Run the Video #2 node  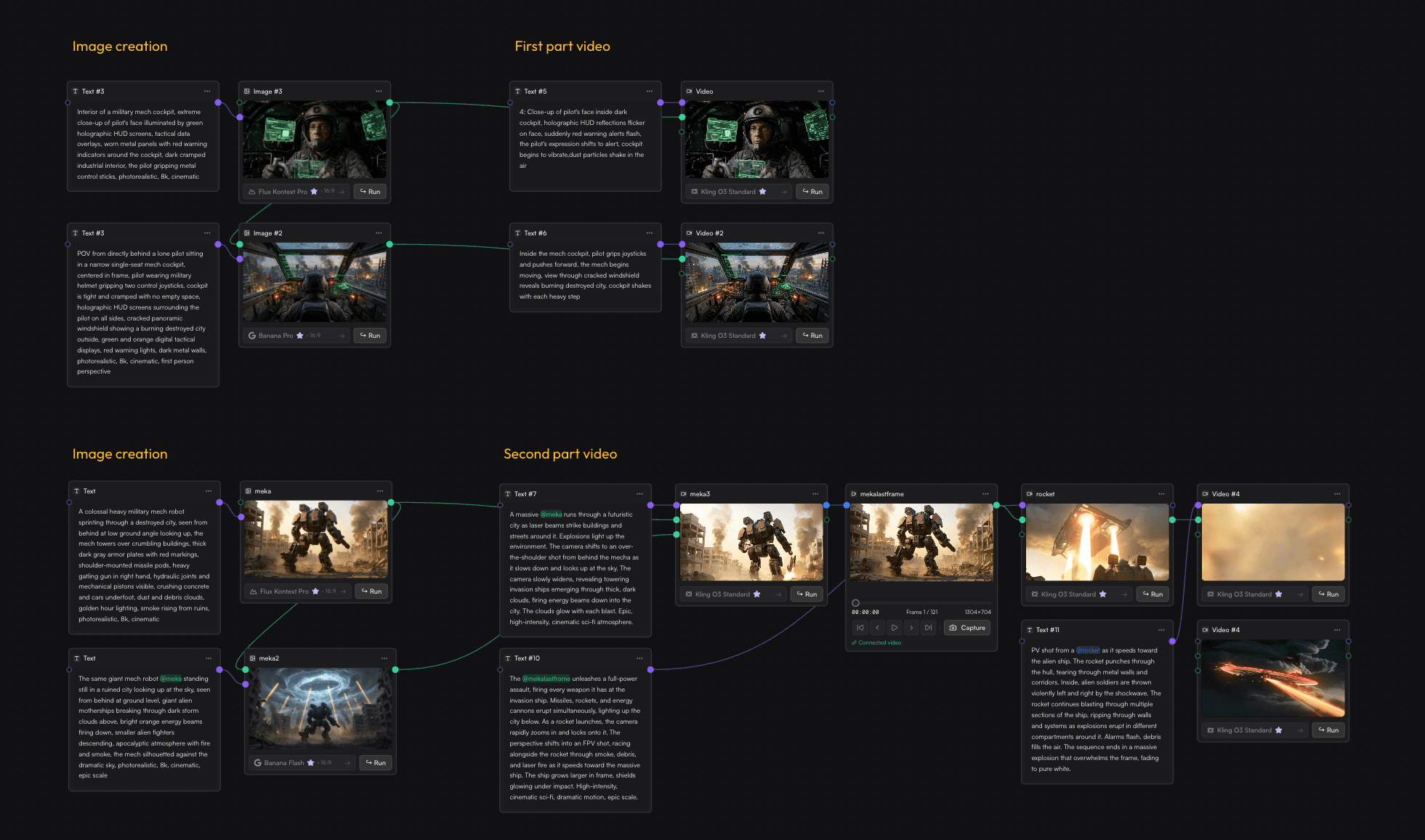point(812,336)
